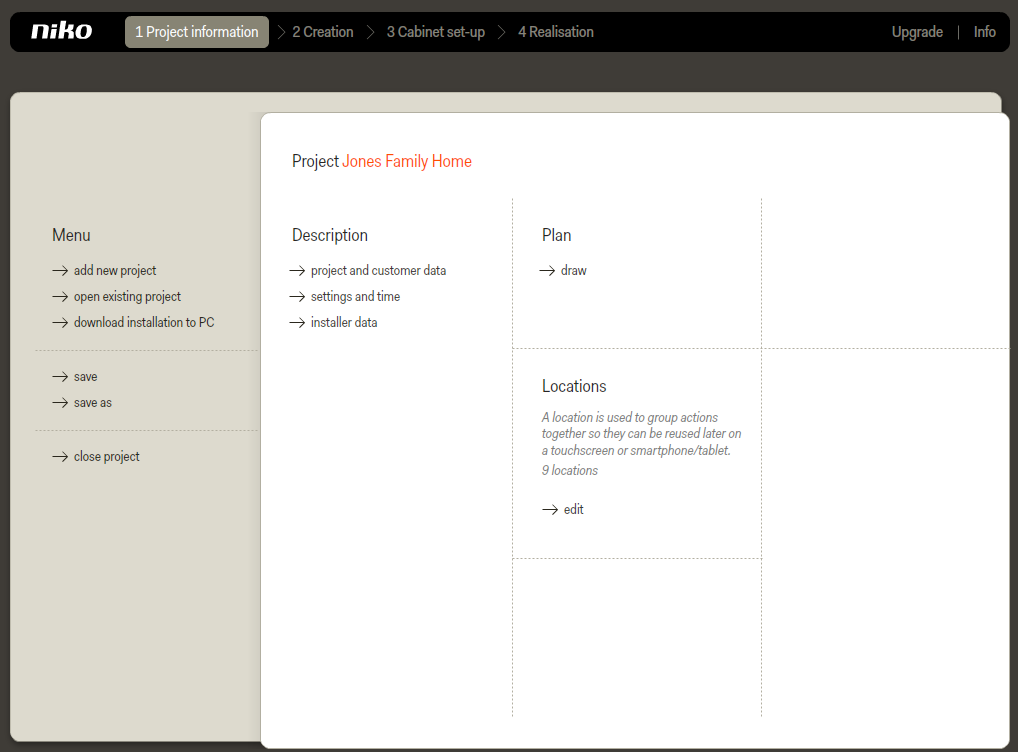Click the arrow icon before settings and time

[x=297, y=296]
